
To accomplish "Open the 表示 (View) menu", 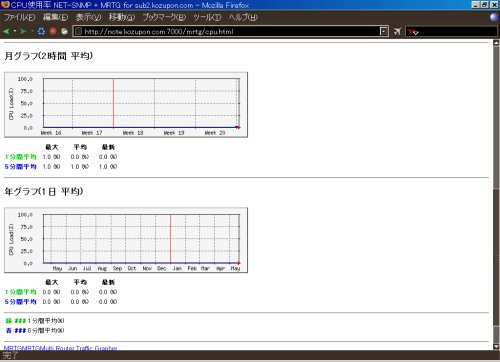I will point(88,17).
